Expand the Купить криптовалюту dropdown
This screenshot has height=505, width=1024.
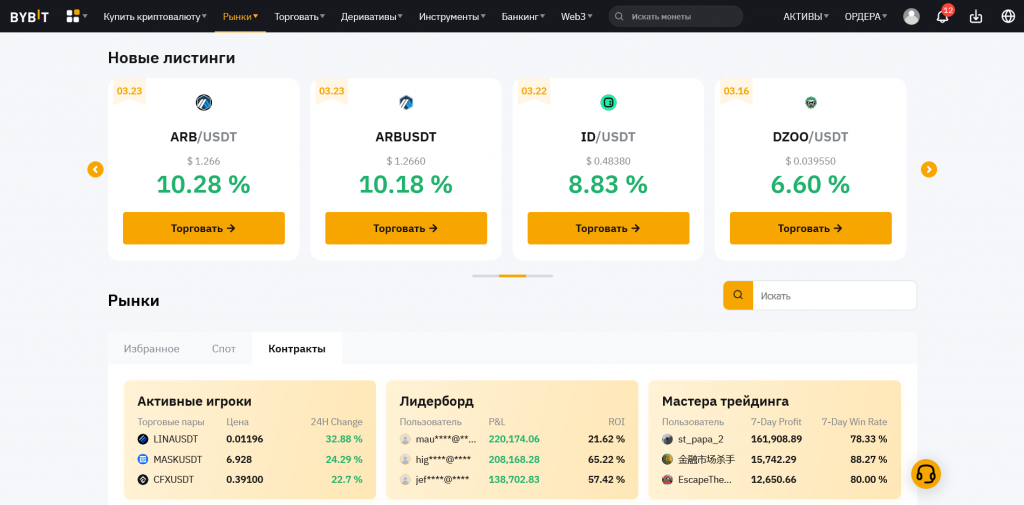point(155,16)
